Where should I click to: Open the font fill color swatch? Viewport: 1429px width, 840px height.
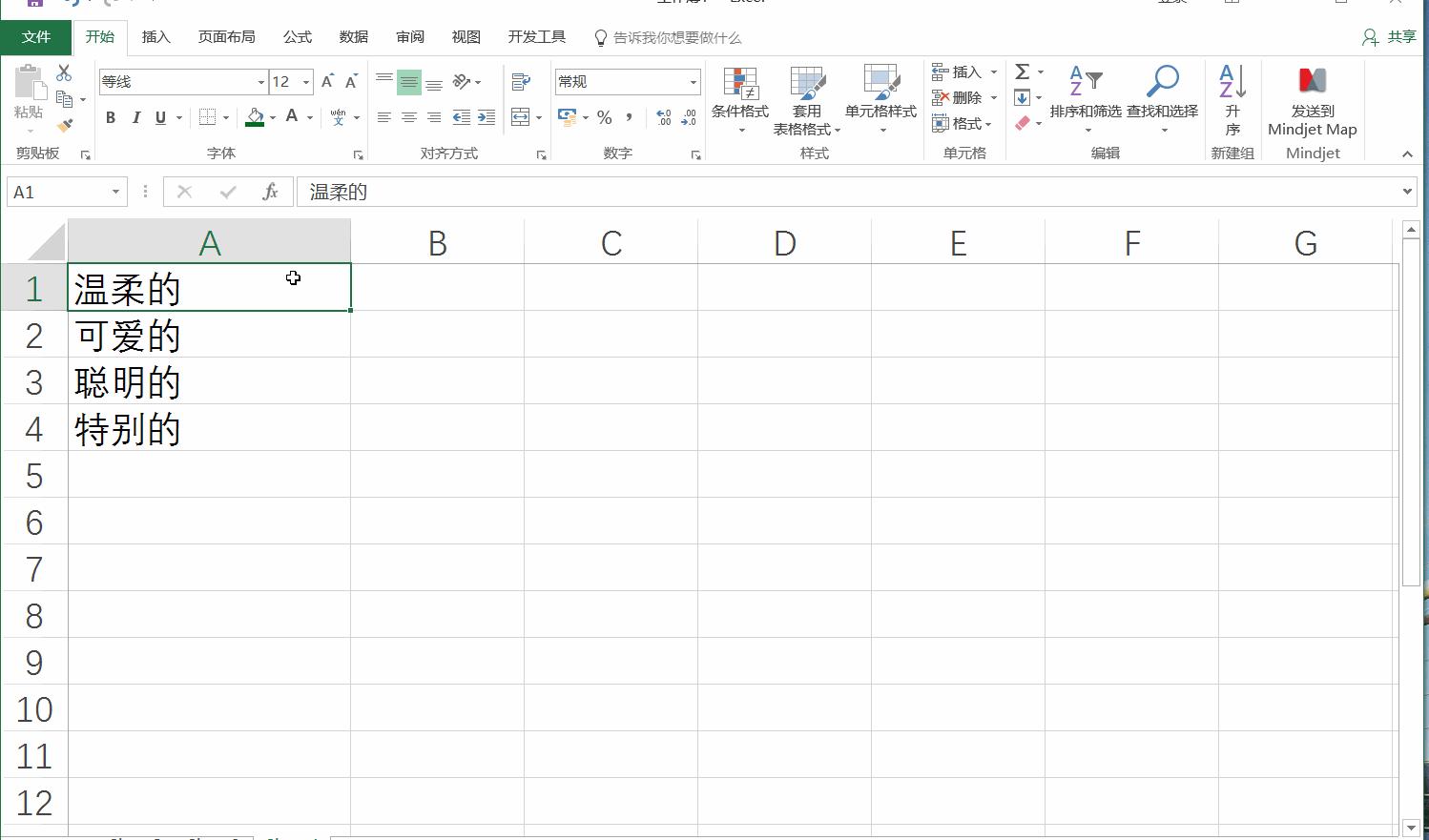pyautogui.click(x=252, y=117)
